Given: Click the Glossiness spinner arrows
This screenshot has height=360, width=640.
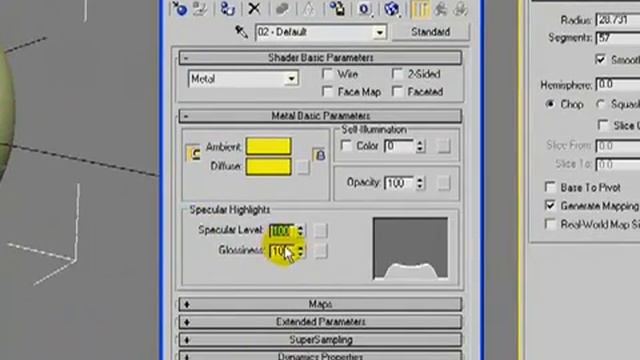Looking at the screenshot, I should pyautogui.click(x=301, y=251).
